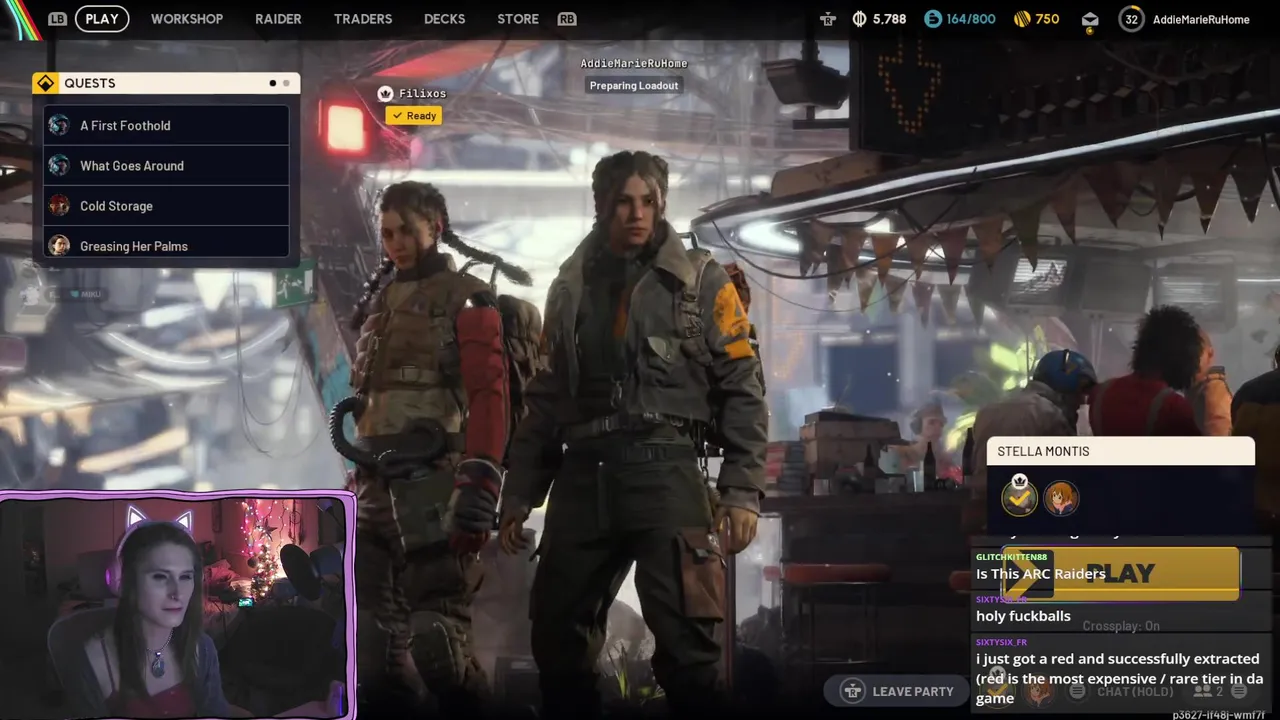Screen dimensions: 1280x720
Task: Click the RB bumper icon
Action: coord(567,18)
